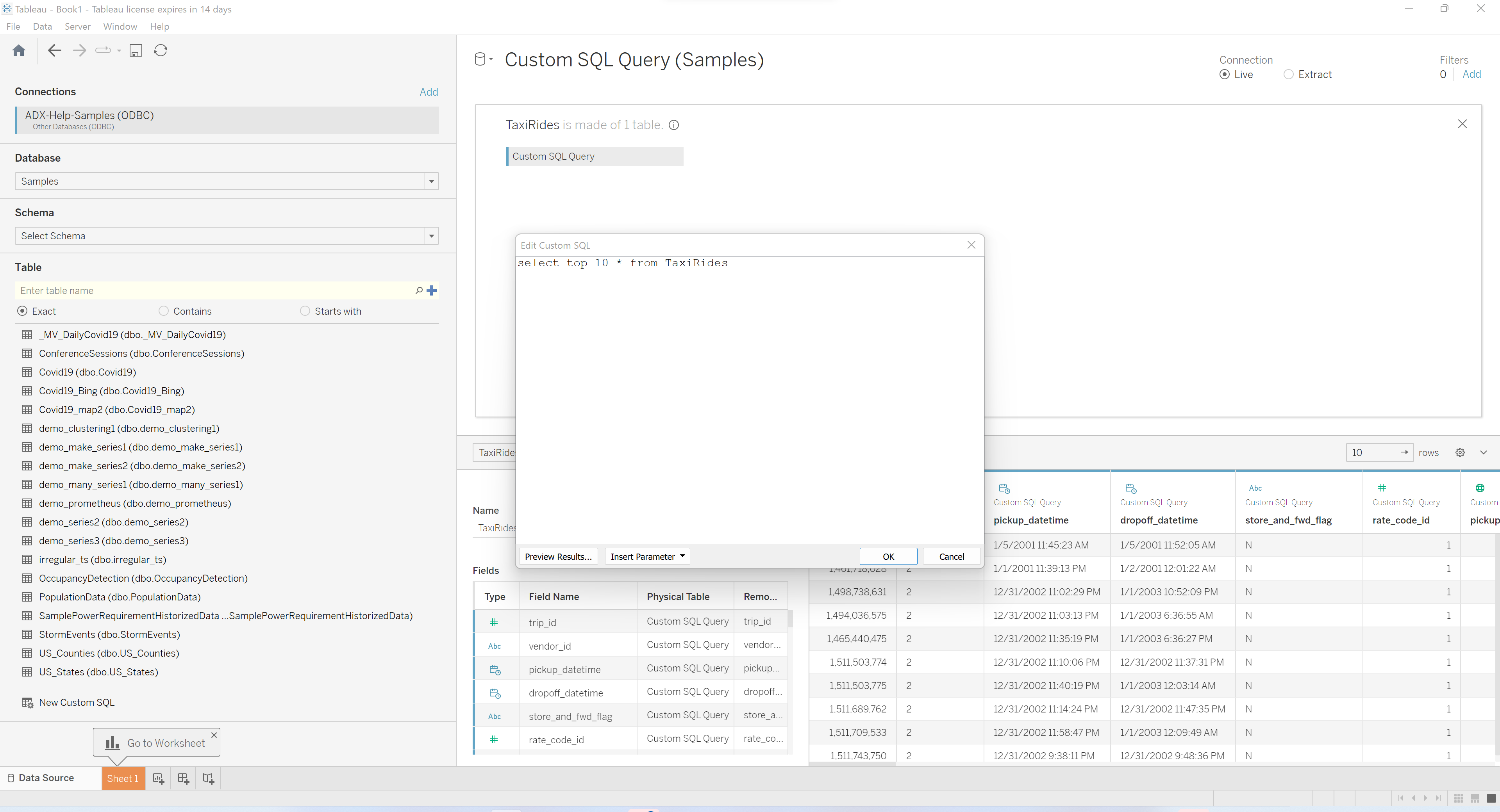Select Exact table match option
Viewport: 1500px width, 812px height.
coord(22,311)
